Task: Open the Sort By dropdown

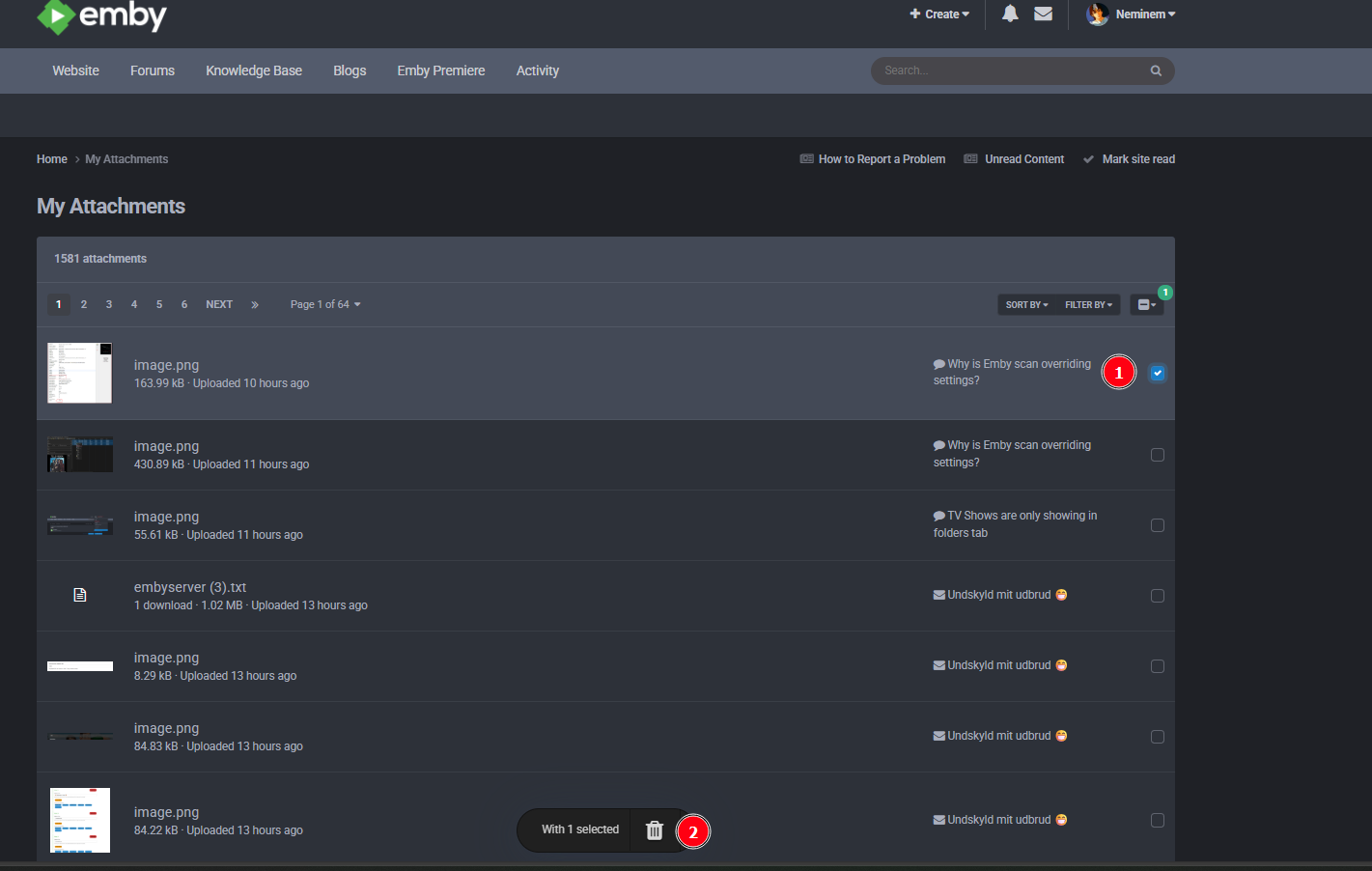Action: click(x=1026, y=305)
